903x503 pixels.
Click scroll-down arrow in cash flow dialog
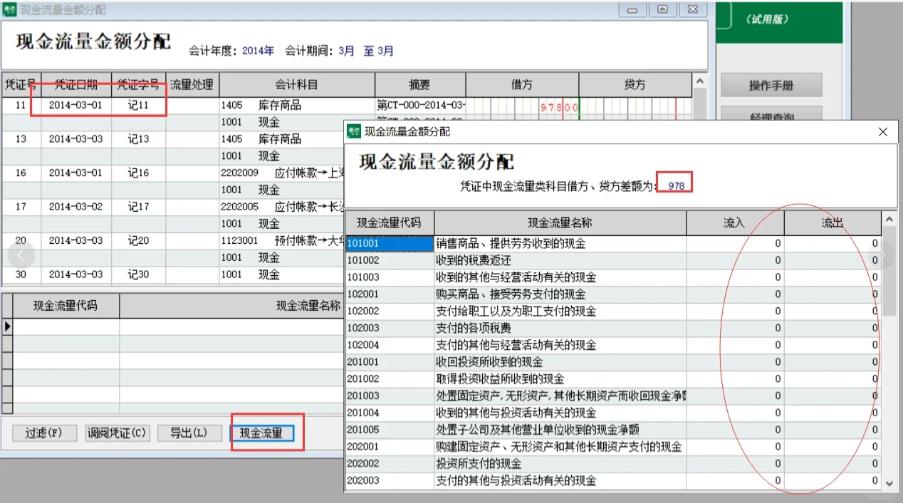[x=888, y=484]
